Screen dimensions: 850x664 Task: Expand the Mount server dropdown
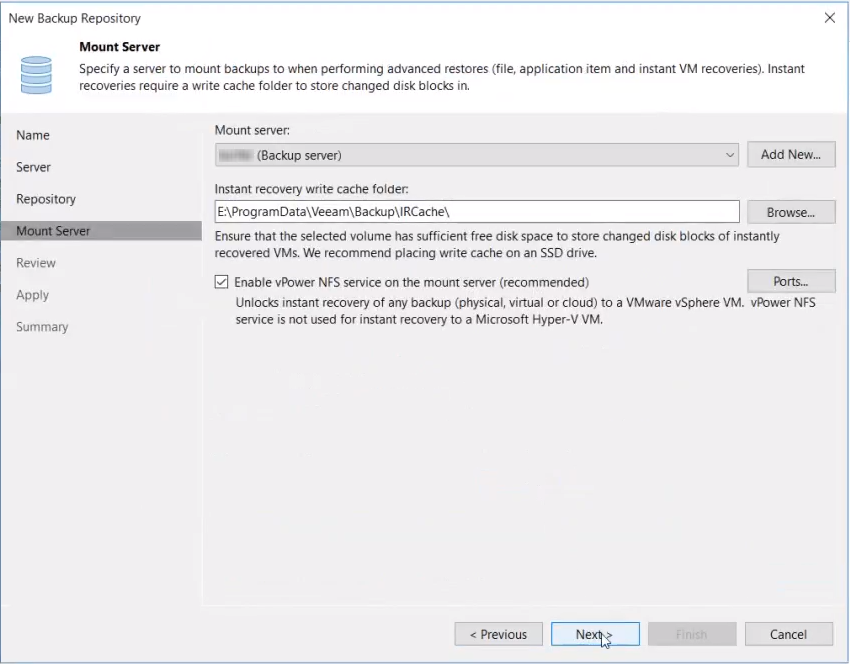(x=729, y=155)
